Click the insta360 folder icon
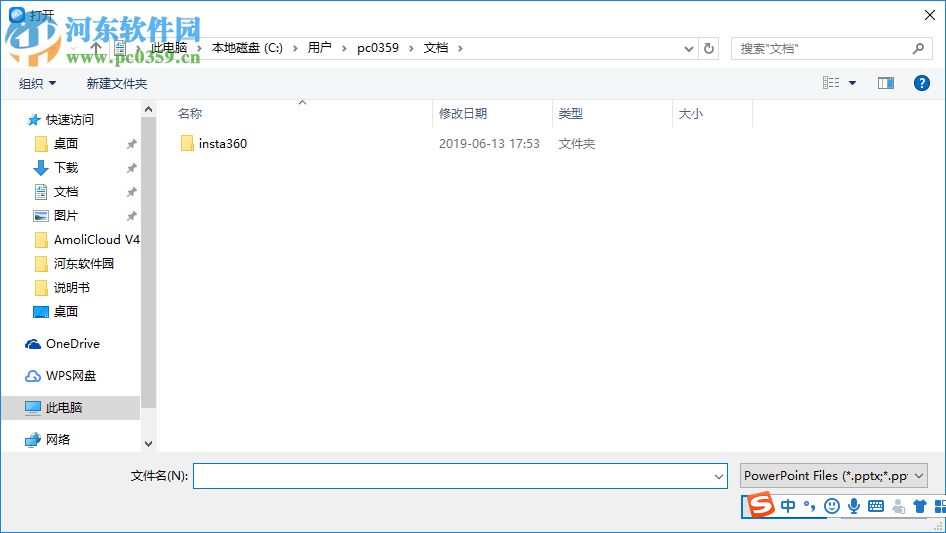 click(187, 144)
